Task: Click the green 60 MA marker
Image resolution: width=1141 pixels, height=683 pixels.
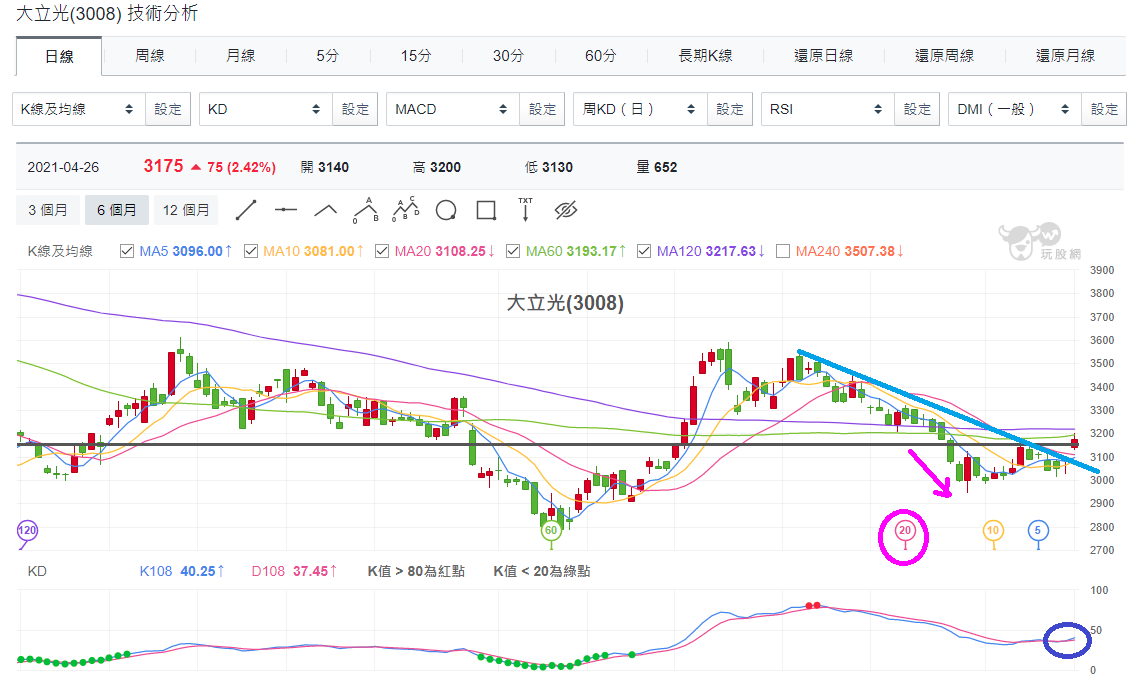Action: click(x=551, y=530)
